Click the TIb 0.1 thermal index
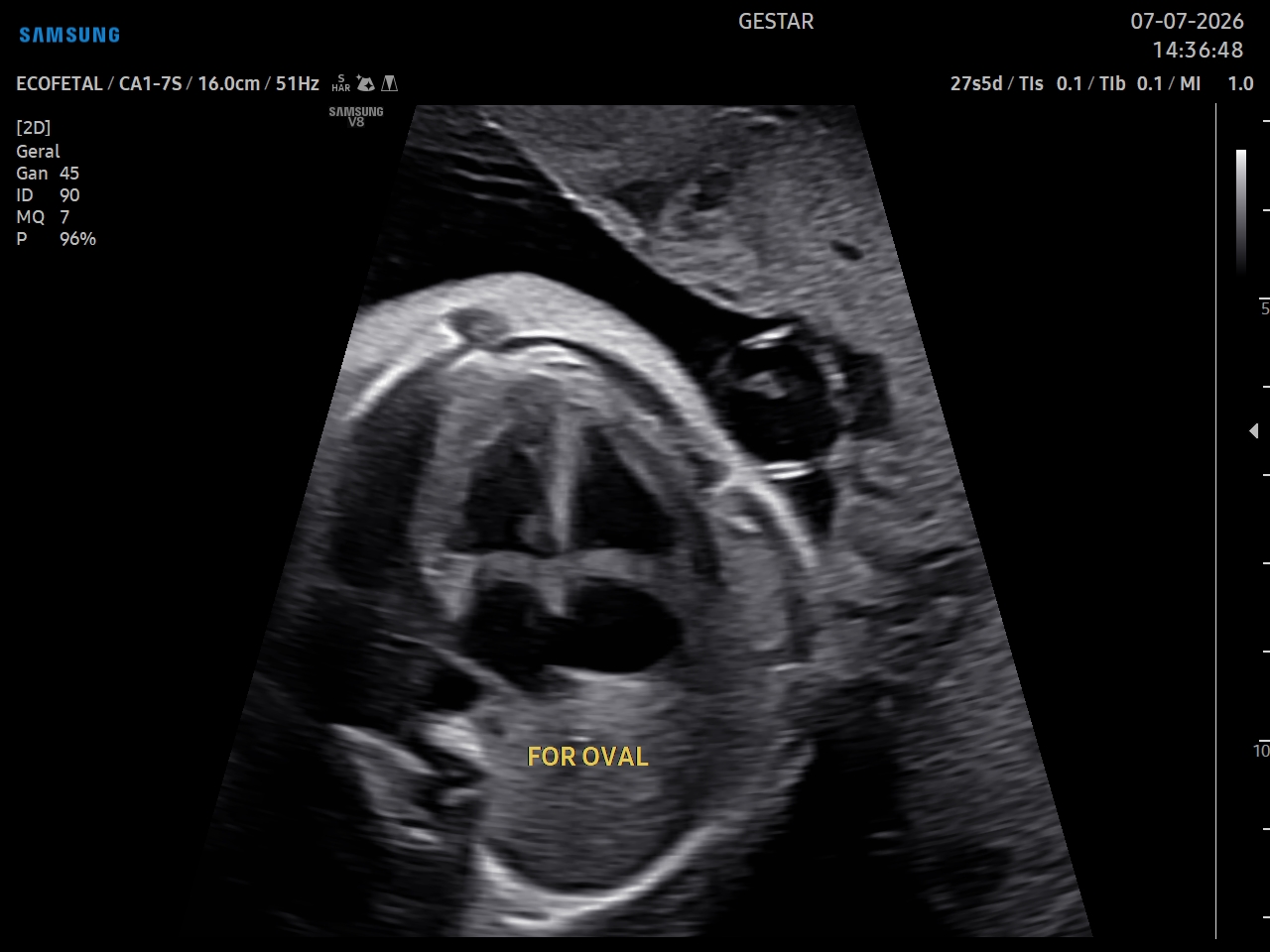The height and width of the screenshot is (952, 1270). click(x=1131, y=83)
